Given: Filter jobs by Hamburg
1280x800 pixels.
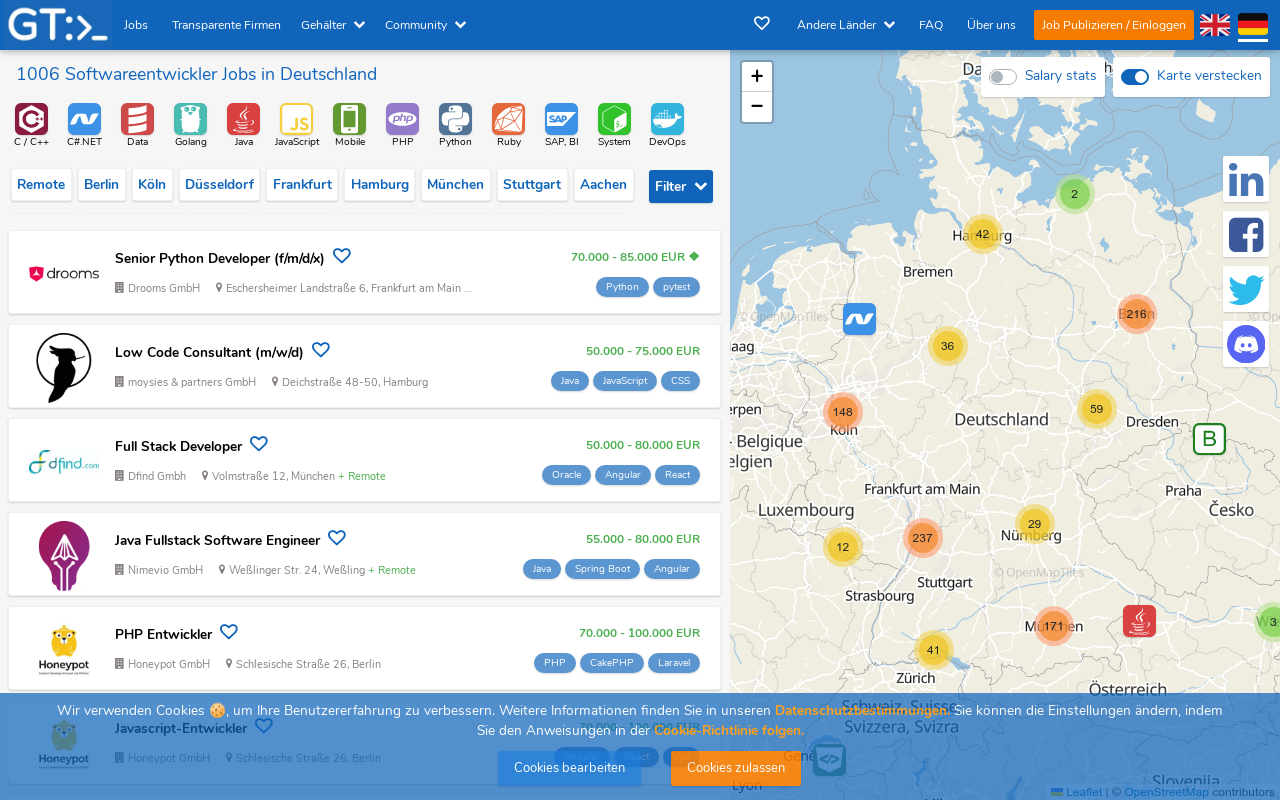Looking at the screenshot, I should pyautogui.click(x=380, y=185).
